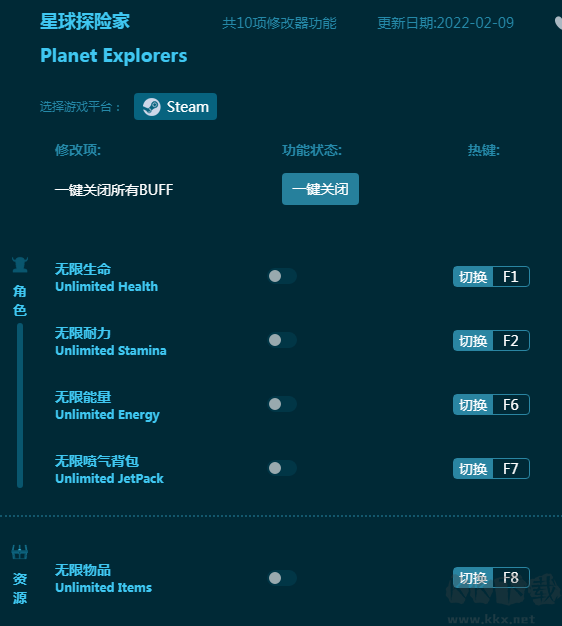Click the heart favorite icon at top right
The width and height of the screenshot is (562, 626).
click(x=558, y=23)
